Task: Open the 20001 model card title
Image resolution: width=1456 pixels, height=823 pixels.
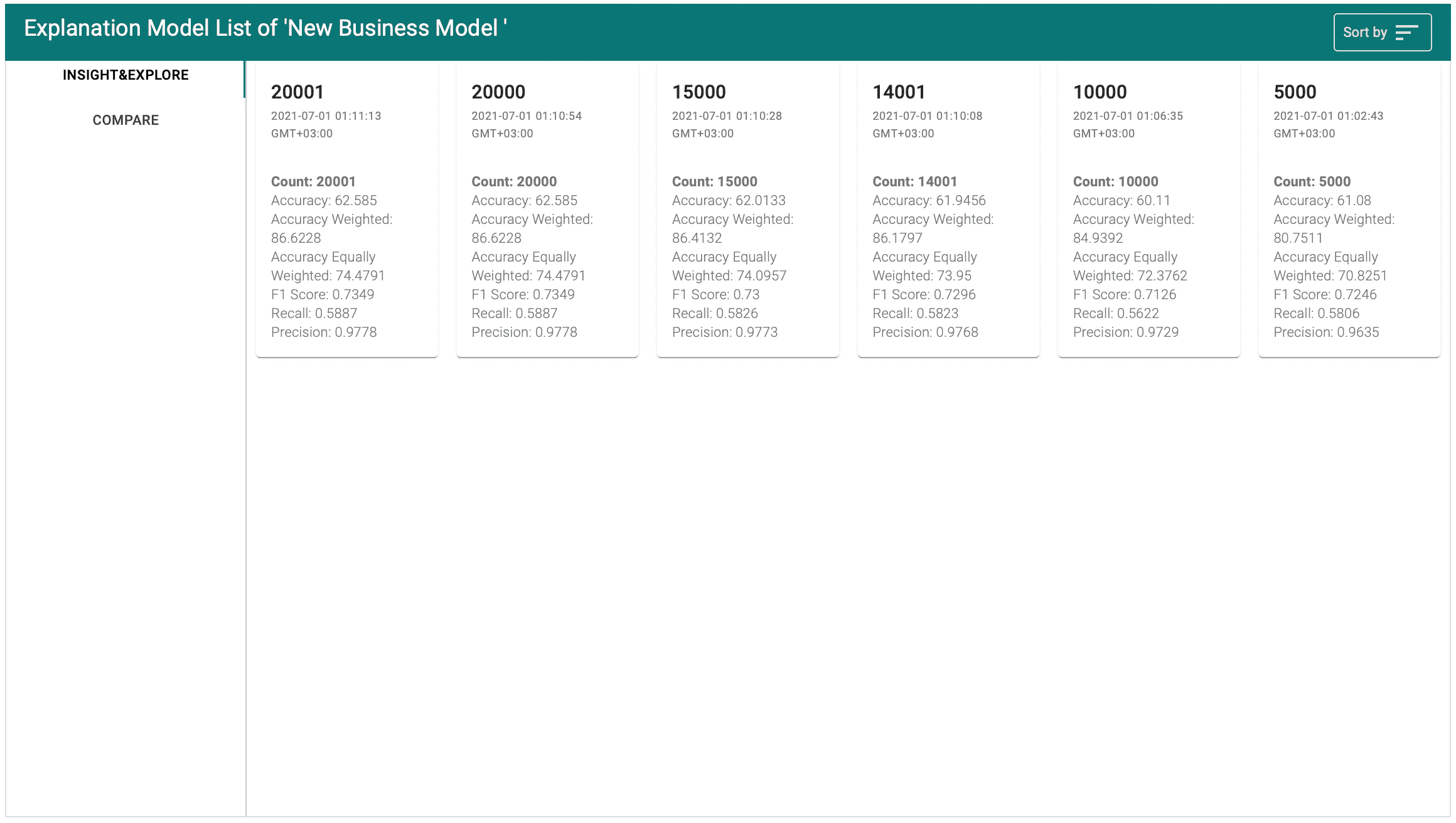Action: 297,92
